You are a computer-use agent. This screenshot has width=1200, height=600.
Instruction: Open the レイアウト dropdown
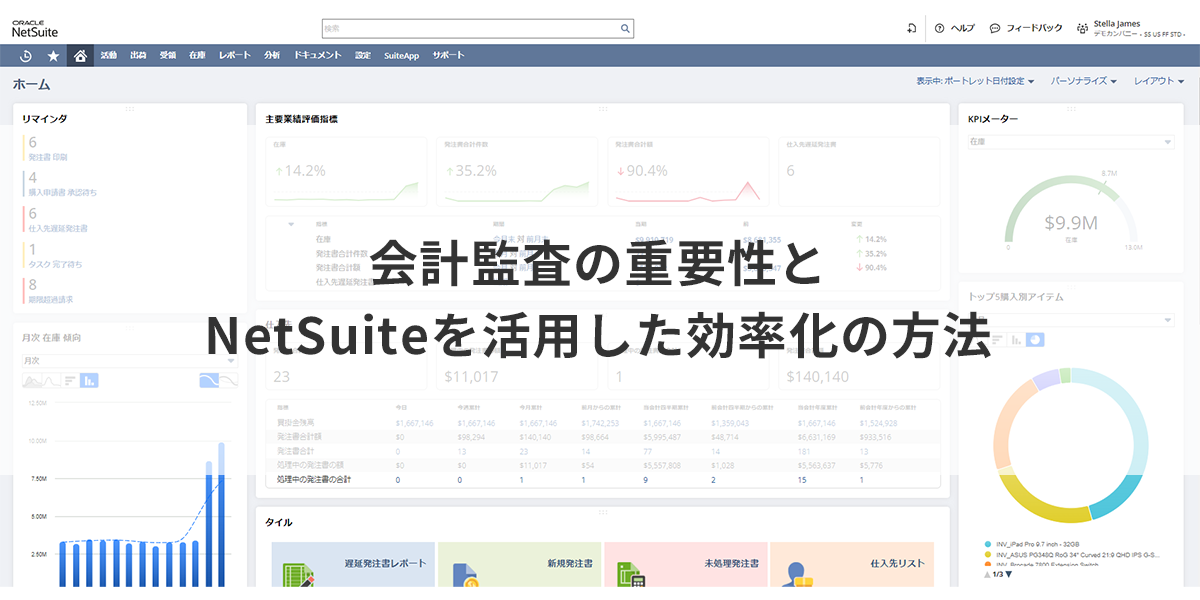(x=1159, y=81)
